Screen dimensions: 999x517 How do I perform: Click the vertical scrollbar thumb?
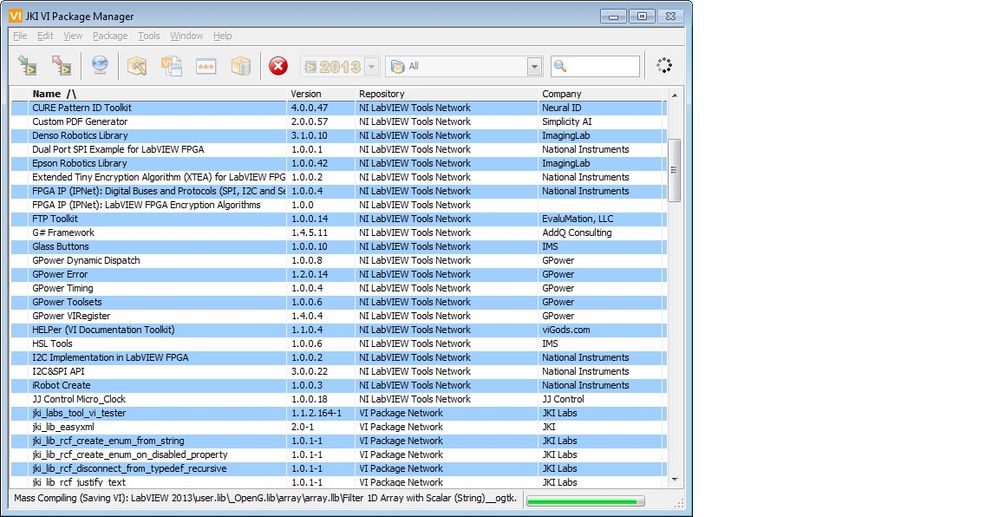[x=674, y=170]
